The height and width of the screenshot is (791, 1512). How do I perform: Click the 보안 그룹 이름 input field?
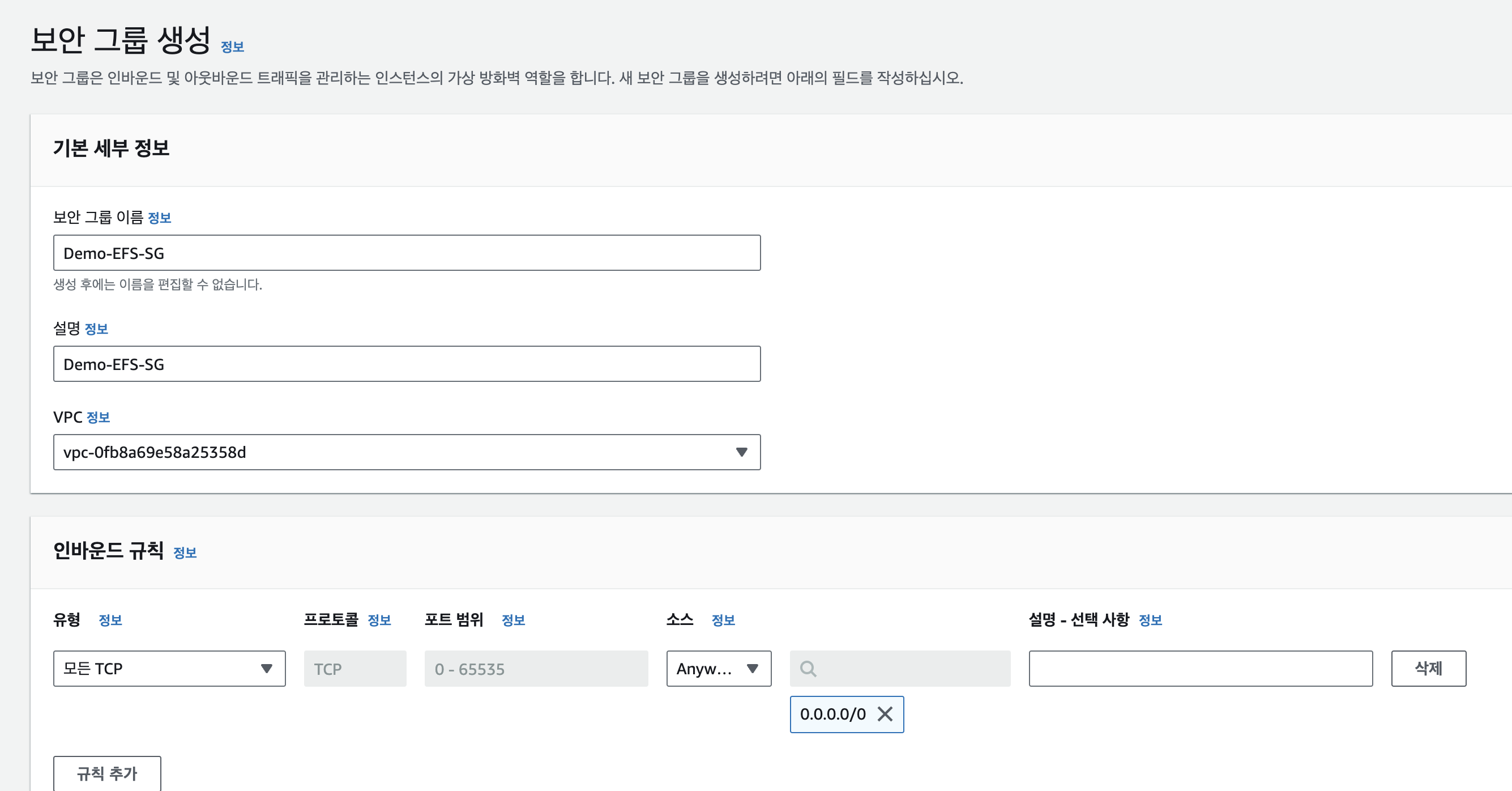407,253
